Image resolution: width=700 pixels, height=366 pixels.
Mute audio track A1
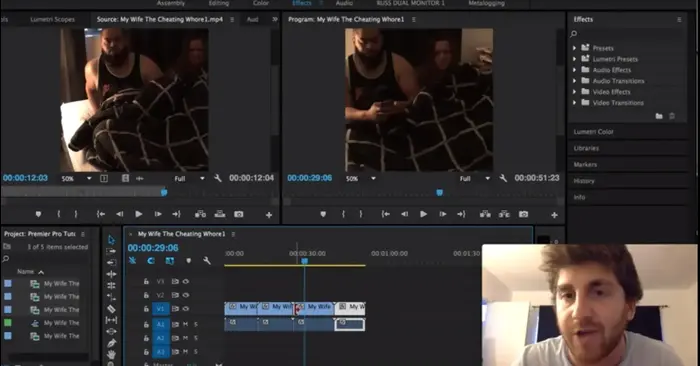[x=185, y=324]
